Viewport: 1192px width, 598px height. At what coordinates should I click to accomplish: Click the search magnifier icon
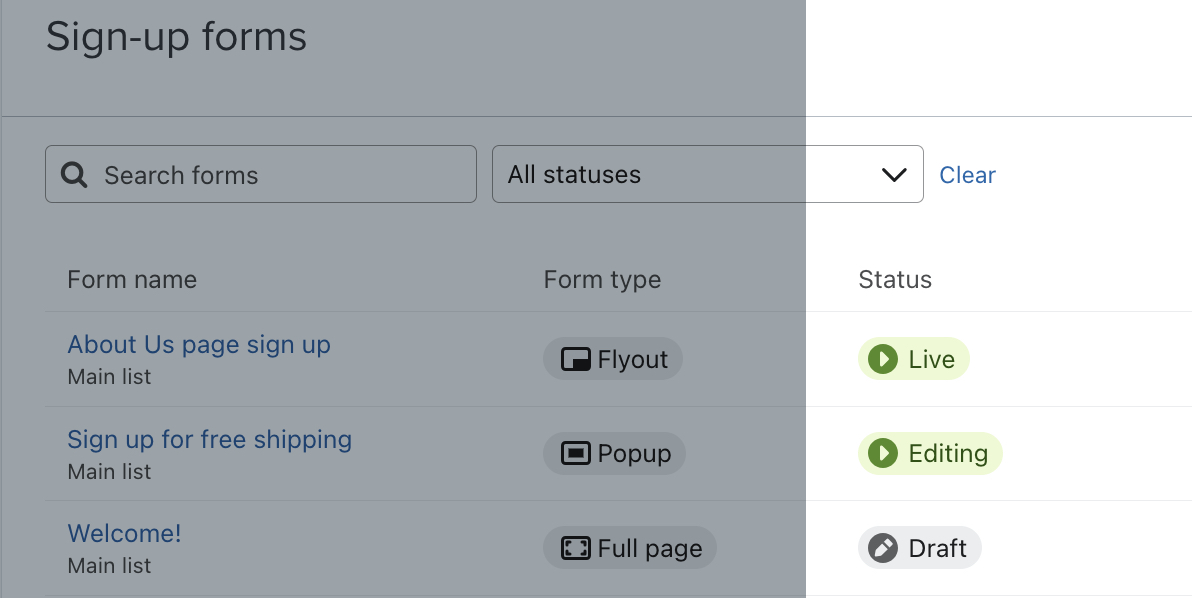(75, 175)
